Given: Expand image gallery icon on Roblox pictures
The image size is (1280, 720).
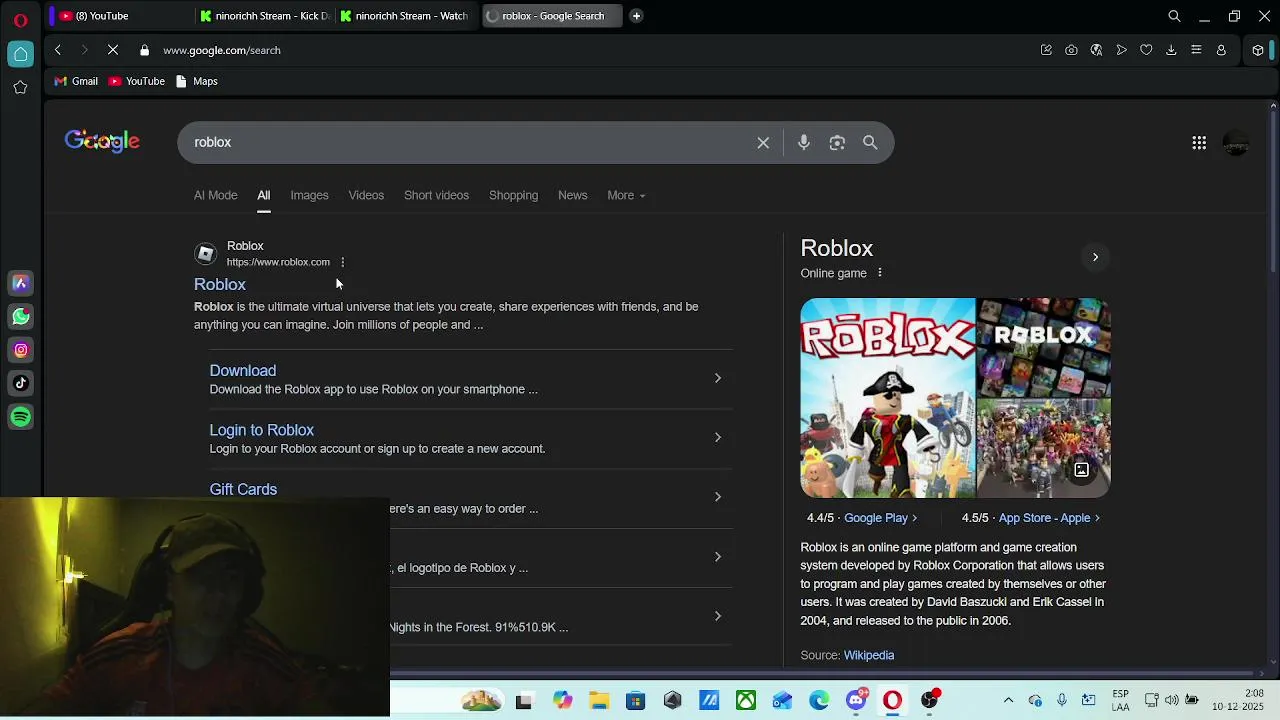Looking at the screenshot, I should 1081,470.
